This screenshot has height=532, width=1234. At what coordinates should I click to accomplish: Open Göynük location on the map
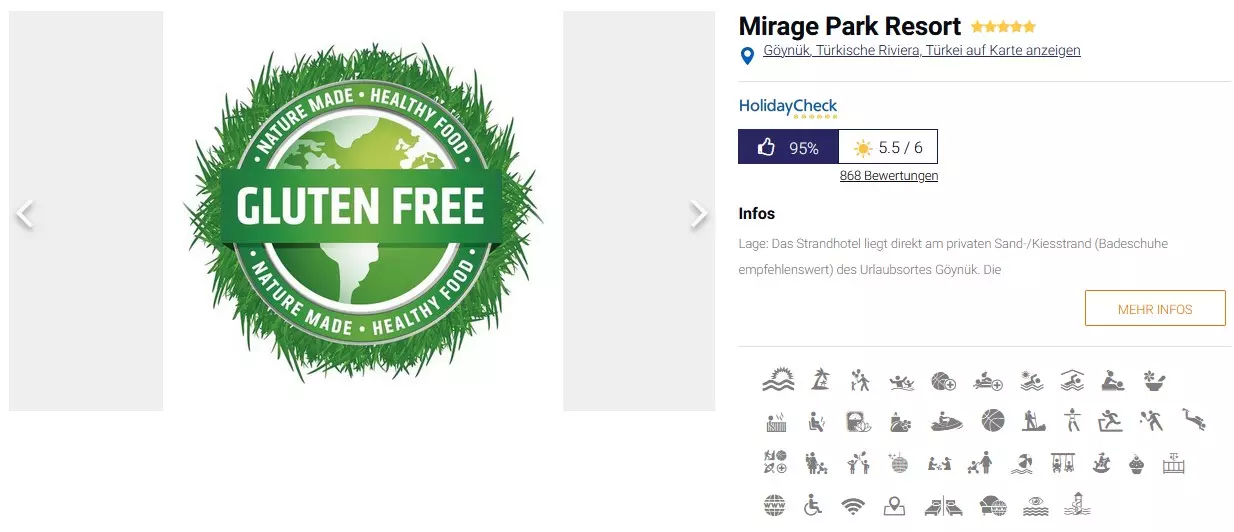pos(922,50)
